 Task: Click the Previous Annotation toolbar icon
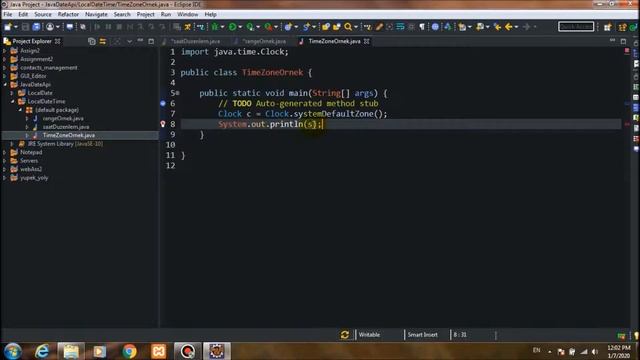(480, 27)
